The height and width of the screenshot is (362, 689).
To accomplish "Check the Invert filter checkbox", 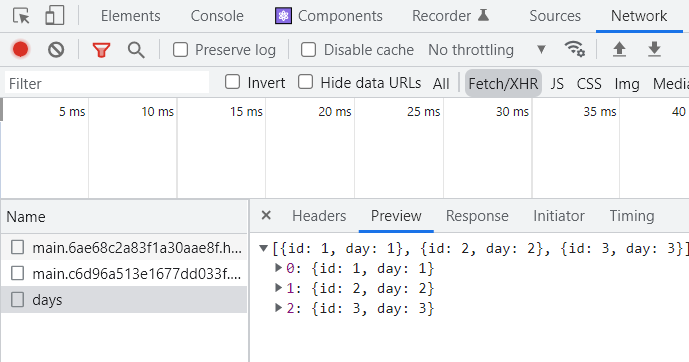I will pyautogui.click(x=232, y=82).
